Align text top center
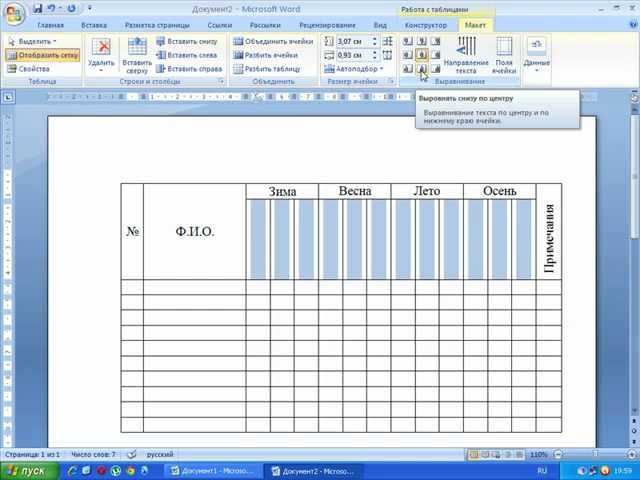The height and width of the screenshot is (480, 640). click(422, 41)
